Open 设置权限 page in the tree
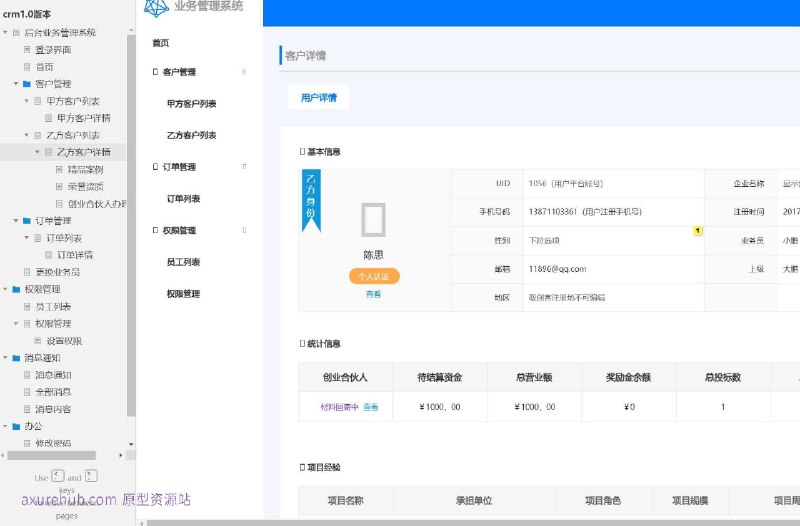The image size is (800, 526). [64, 341]
